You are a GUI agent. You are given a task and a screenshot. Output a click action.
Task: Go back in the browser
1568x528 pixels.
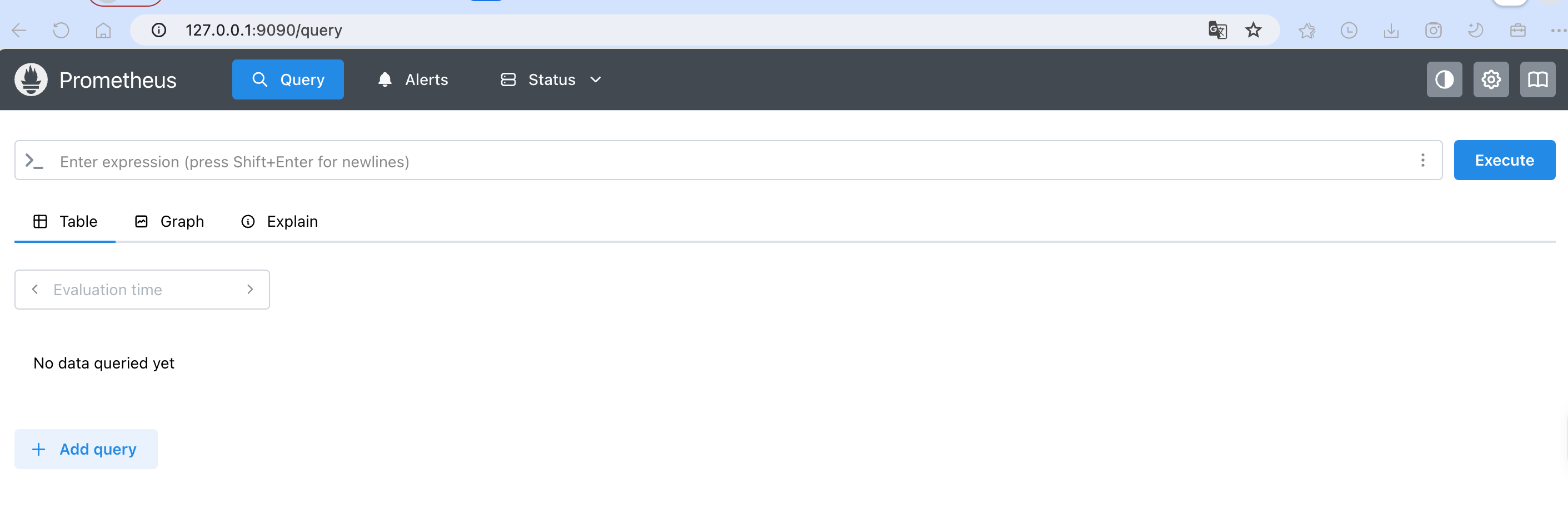19,31
